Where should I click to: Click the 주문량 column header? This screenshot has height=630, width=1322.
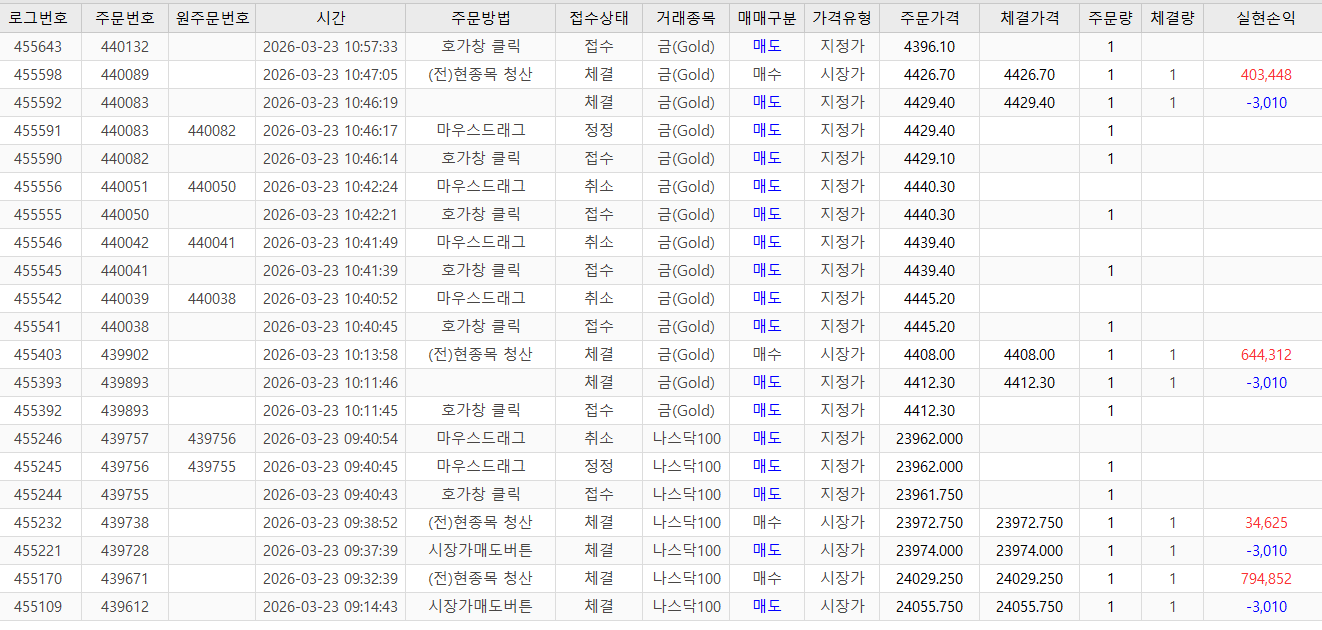pyautogui.click(x=1111, y=18)
